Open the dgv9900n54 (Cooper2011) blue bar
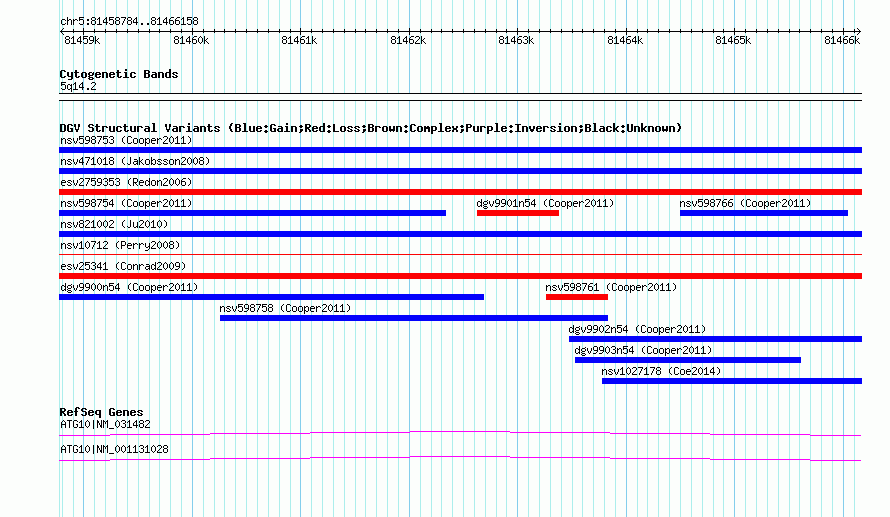890x517 pixels. click(x=271, y=297)
